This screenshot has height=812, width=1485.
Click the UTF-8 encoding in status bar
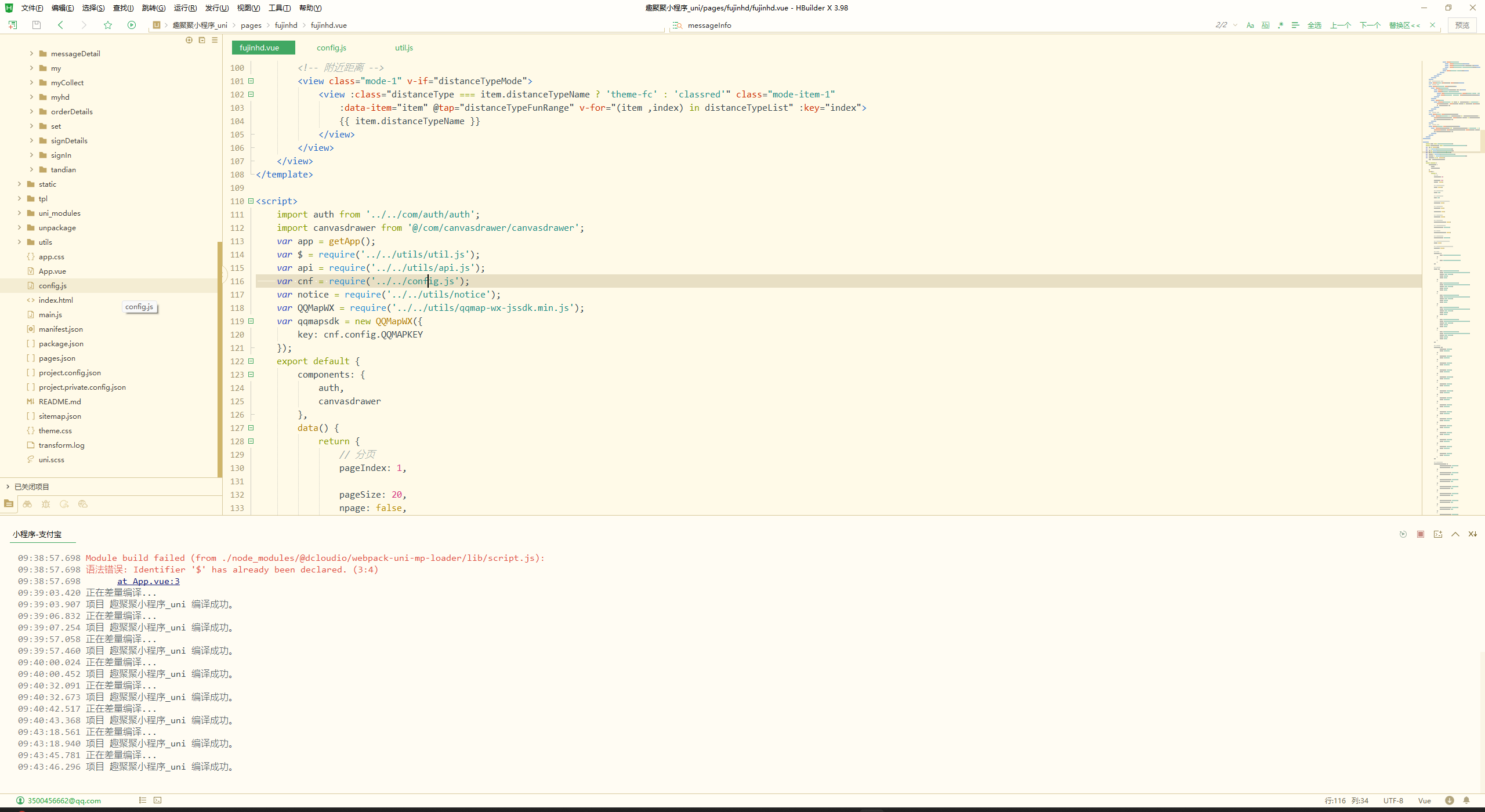click(x=1393, y=800)
